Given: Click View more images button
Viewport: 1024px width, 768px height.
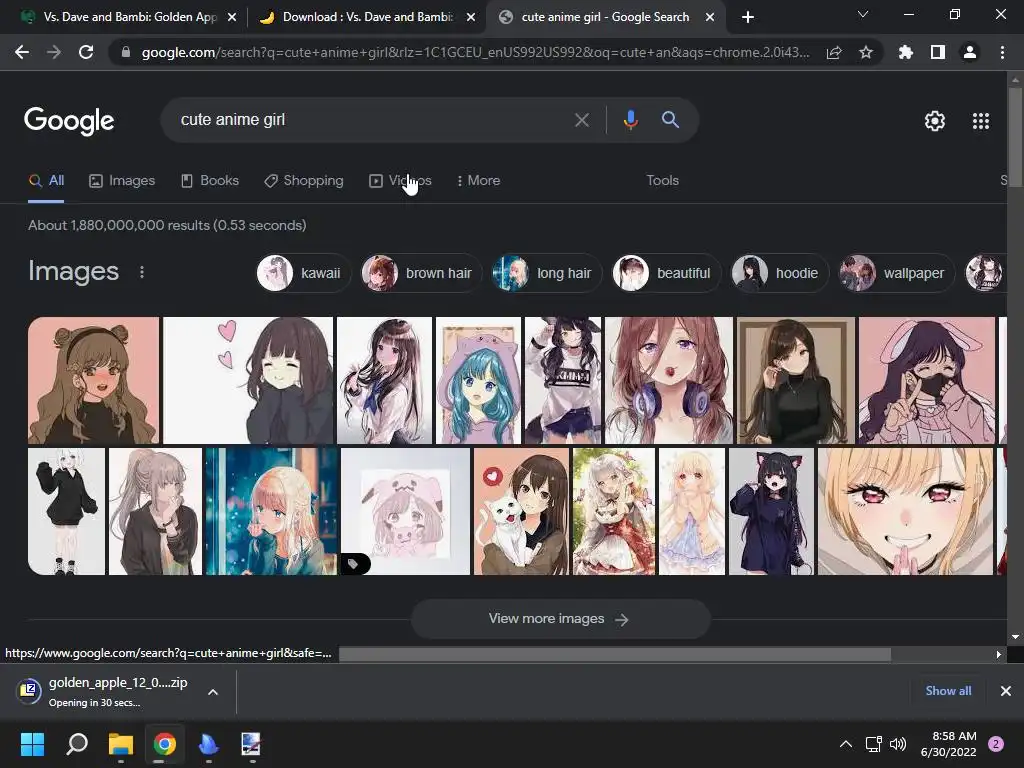Looking at the screenshot, I should (x=560, y=618).
